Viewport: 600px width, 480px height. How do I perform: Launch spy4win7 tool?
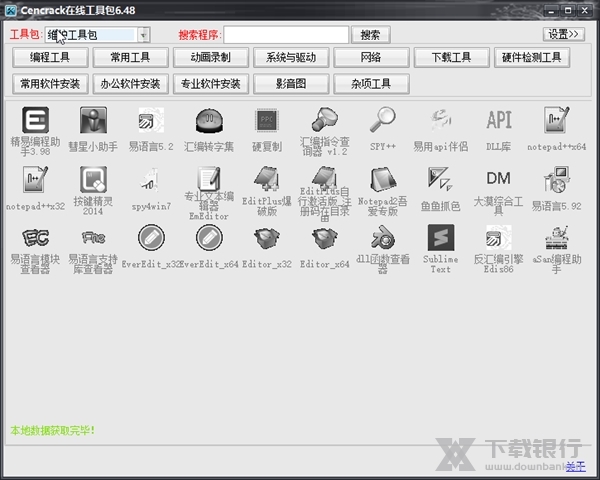pos(151,179)
